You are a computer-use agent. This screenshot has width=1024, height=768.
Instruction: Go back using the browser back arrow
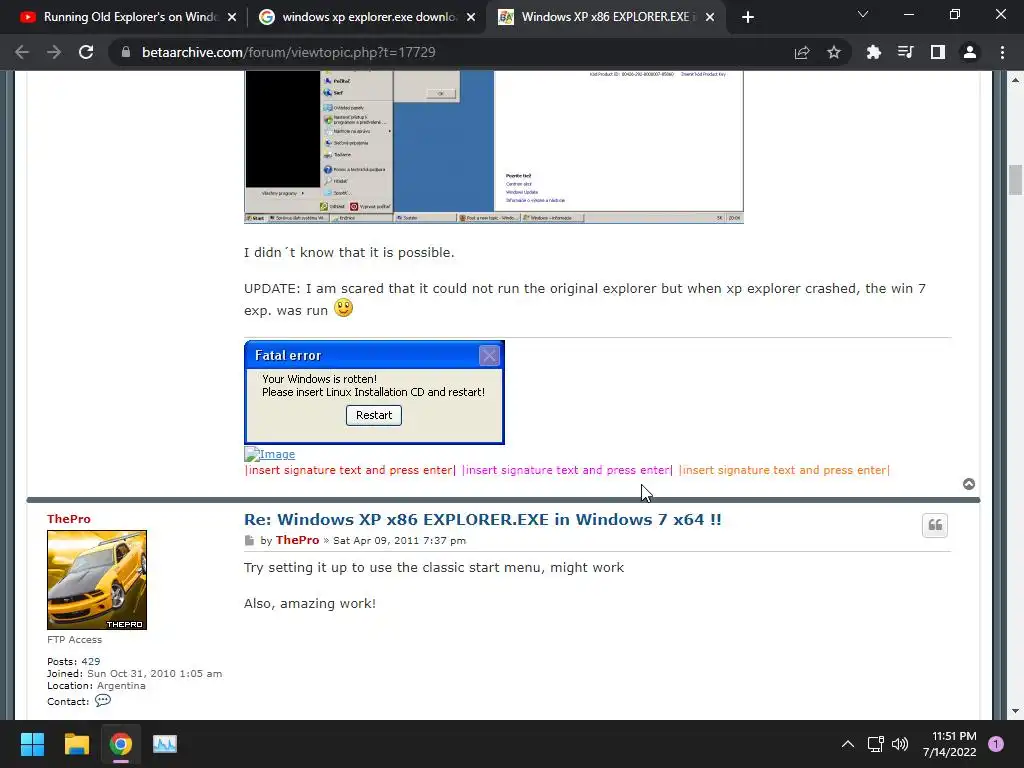coord(22,52)
